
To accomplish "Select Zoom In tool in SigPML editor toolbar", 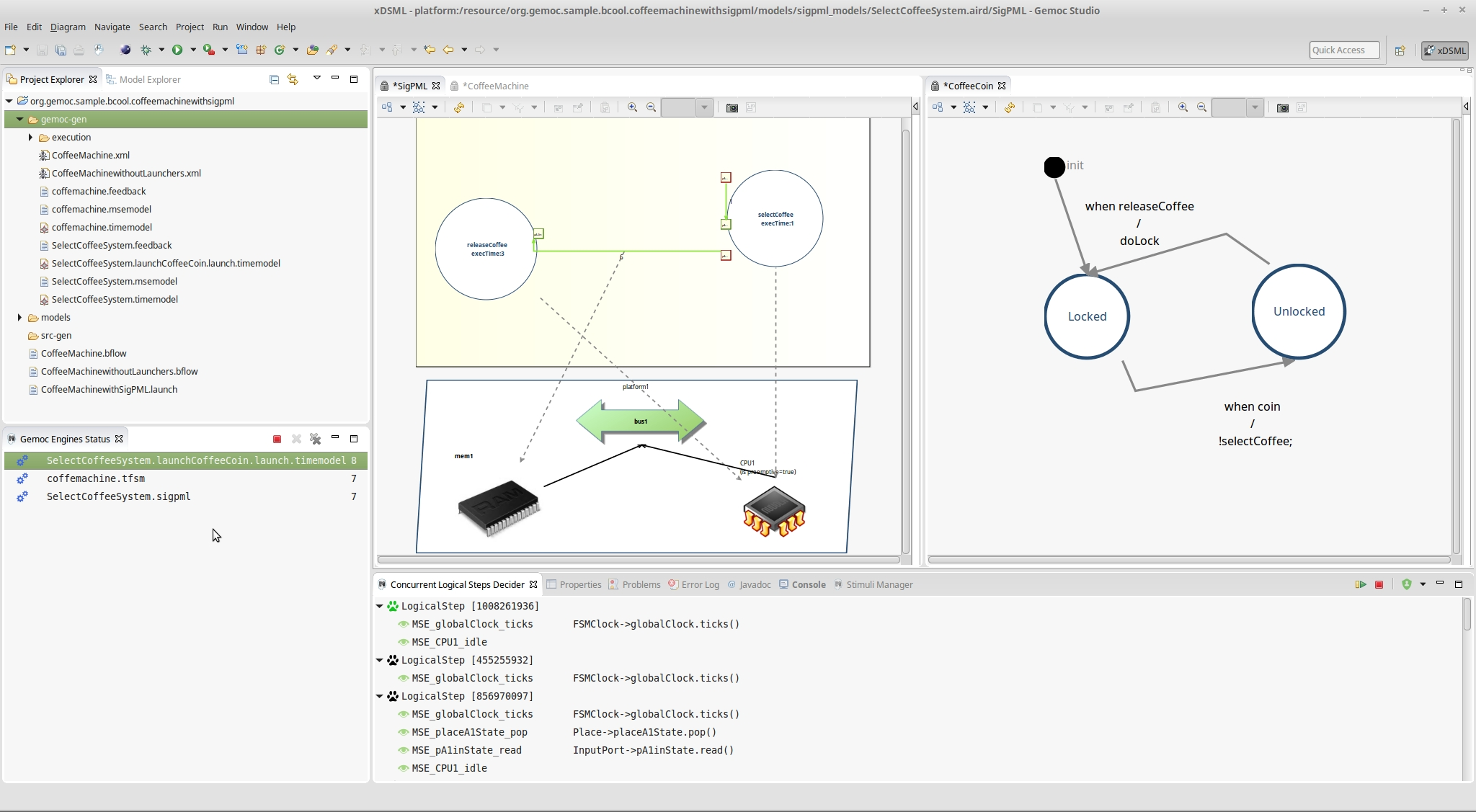I will tap(632, 107).
